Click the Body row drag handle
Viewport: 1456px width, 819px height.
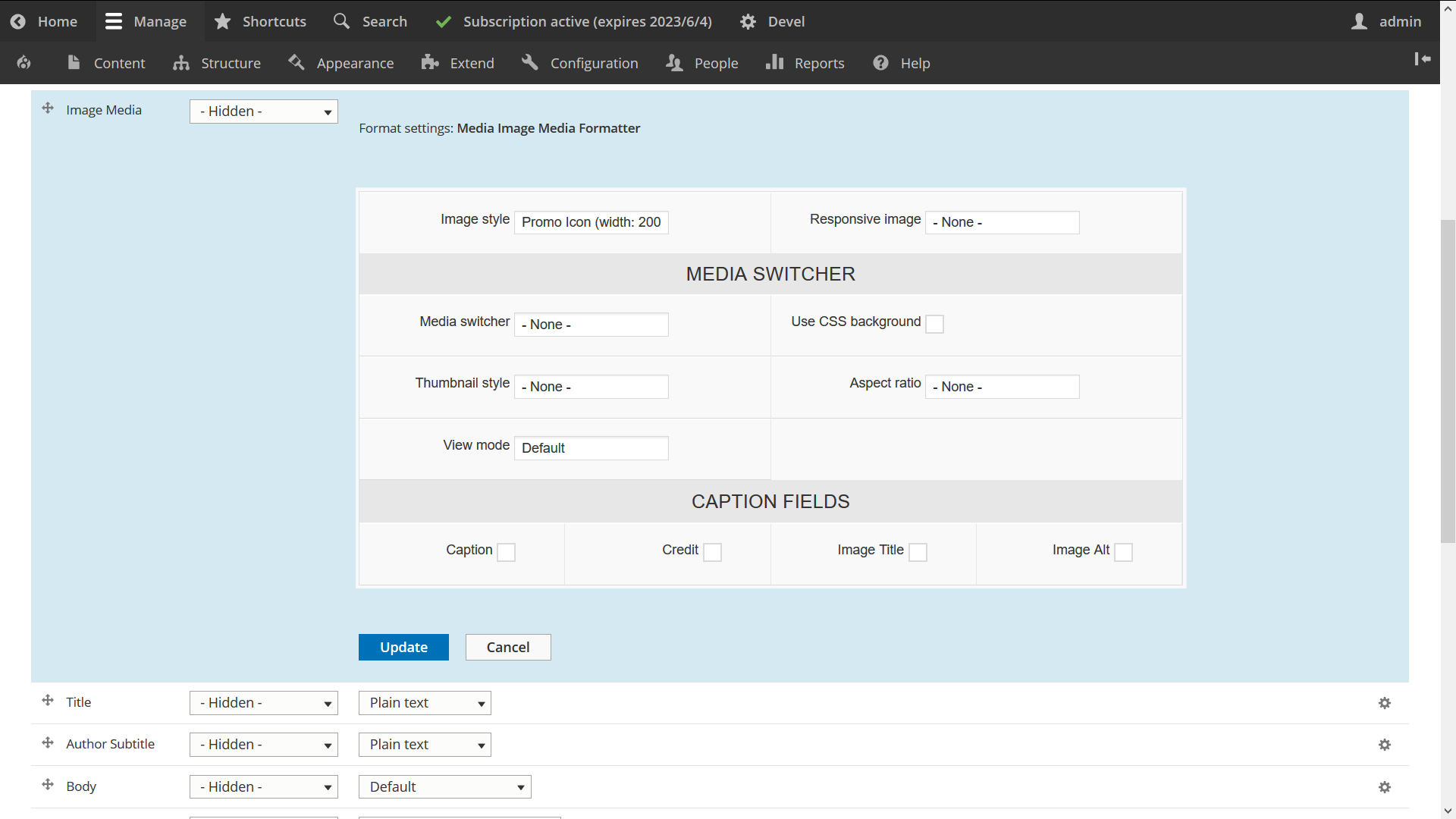coord(48,784)
